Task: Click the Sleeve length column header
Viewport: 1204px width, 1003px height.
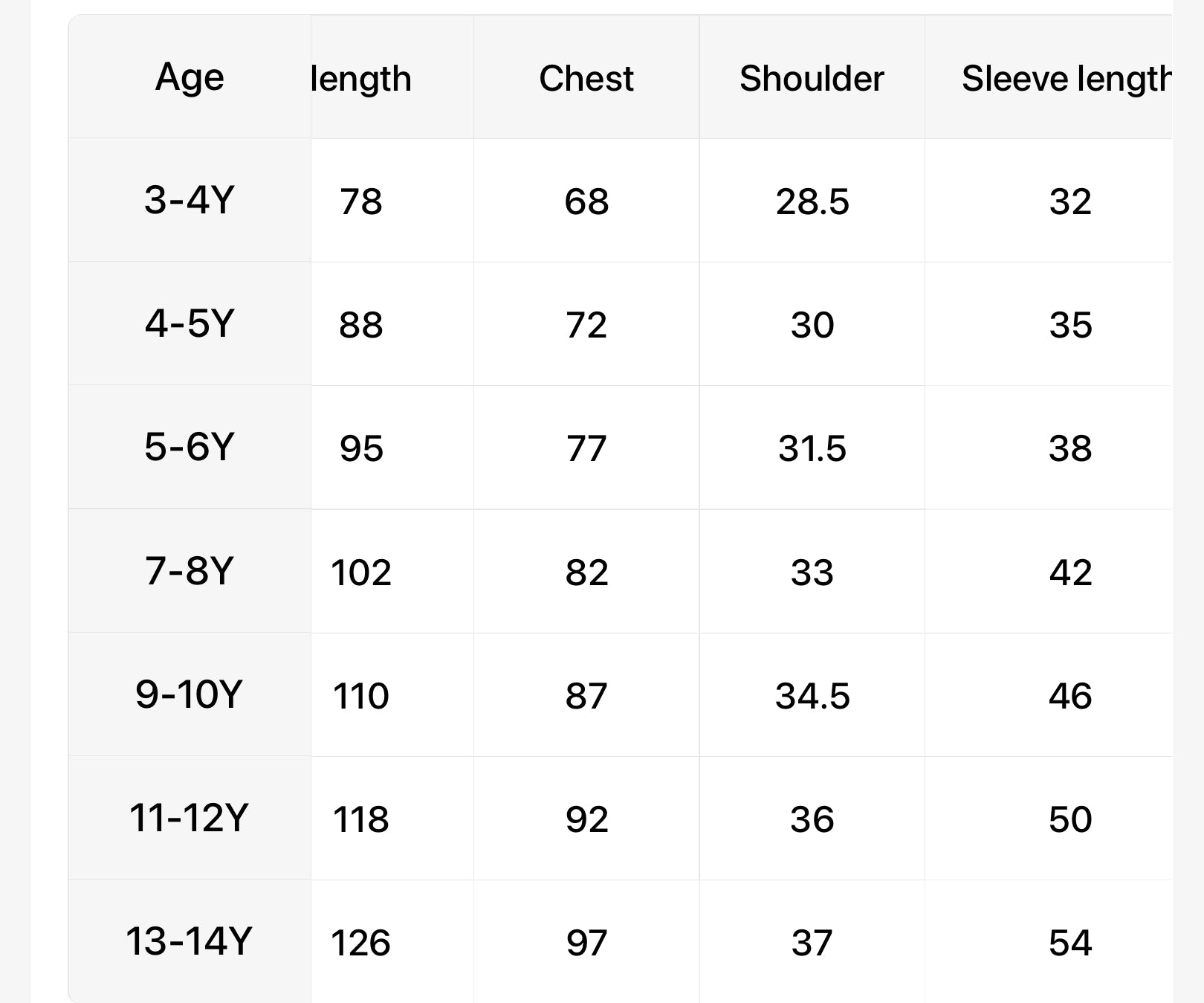Action: [1066, 79]
